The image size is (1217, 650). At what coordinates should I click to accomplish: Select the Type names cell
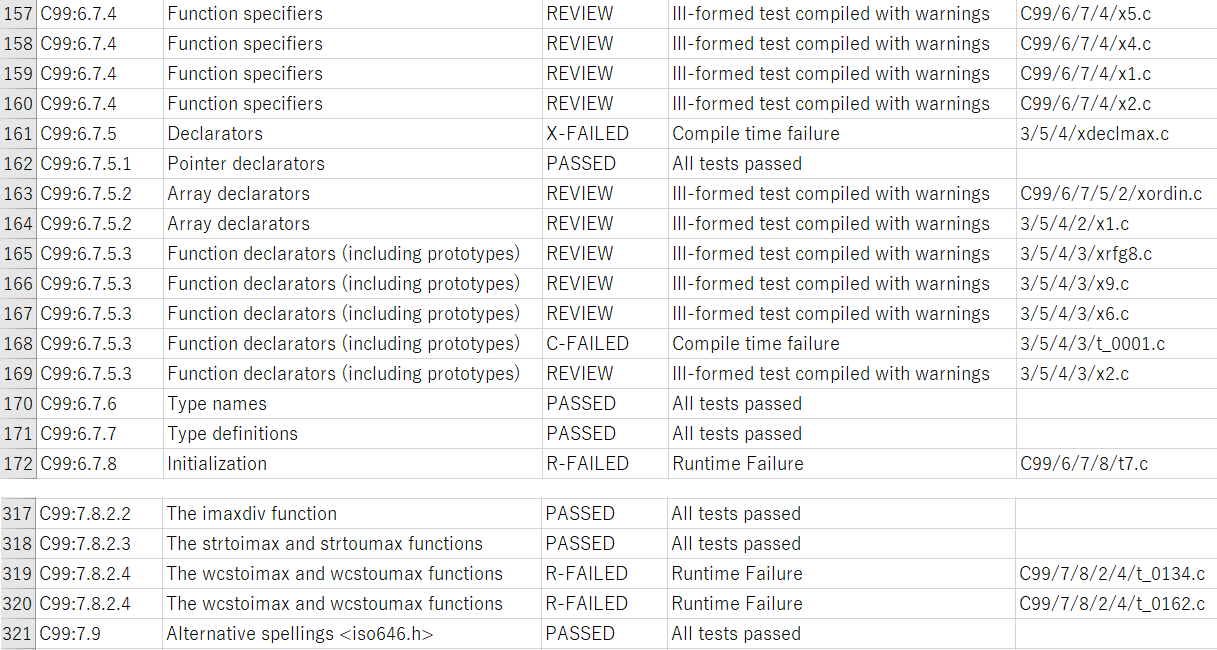pos(217,404)
